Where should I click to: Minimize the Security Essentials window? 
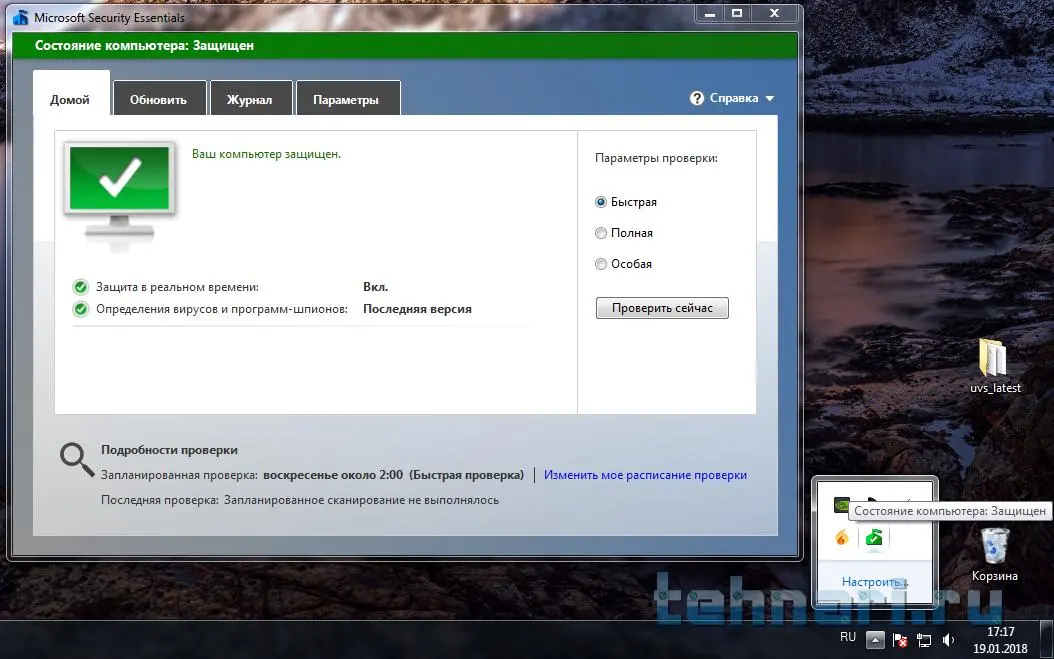pyautogui.click(x=710, y=13)
